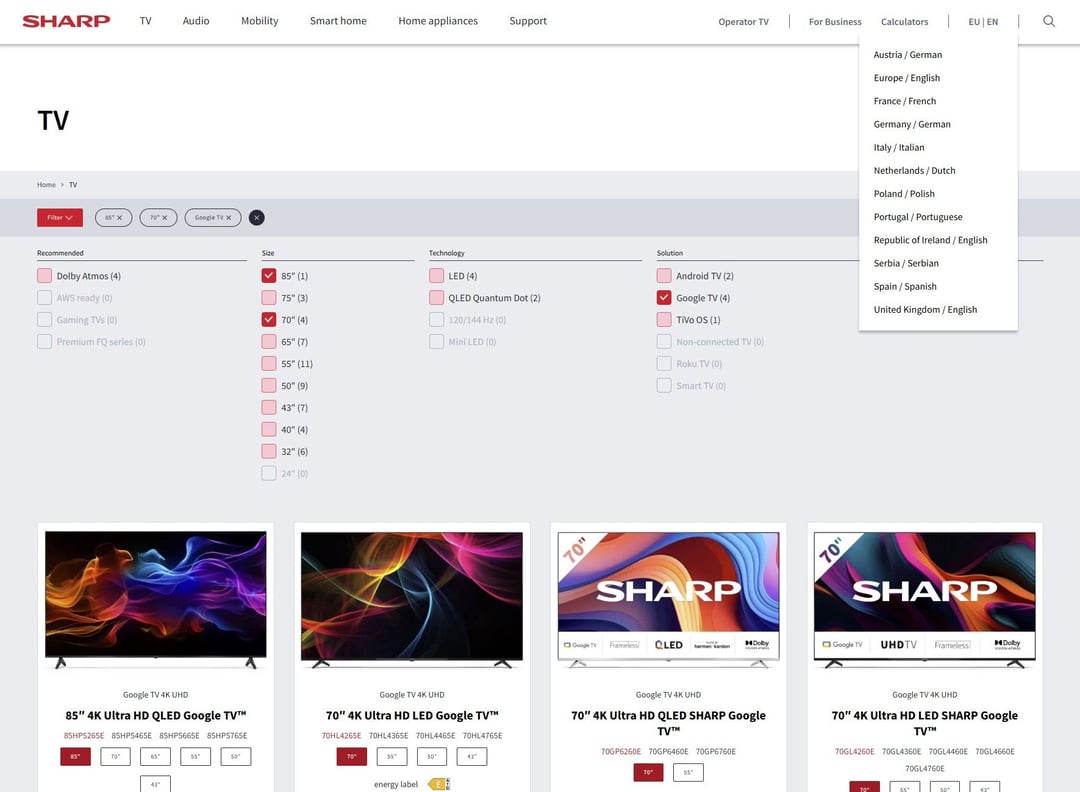Select Europe / English language

coord(906,79)
